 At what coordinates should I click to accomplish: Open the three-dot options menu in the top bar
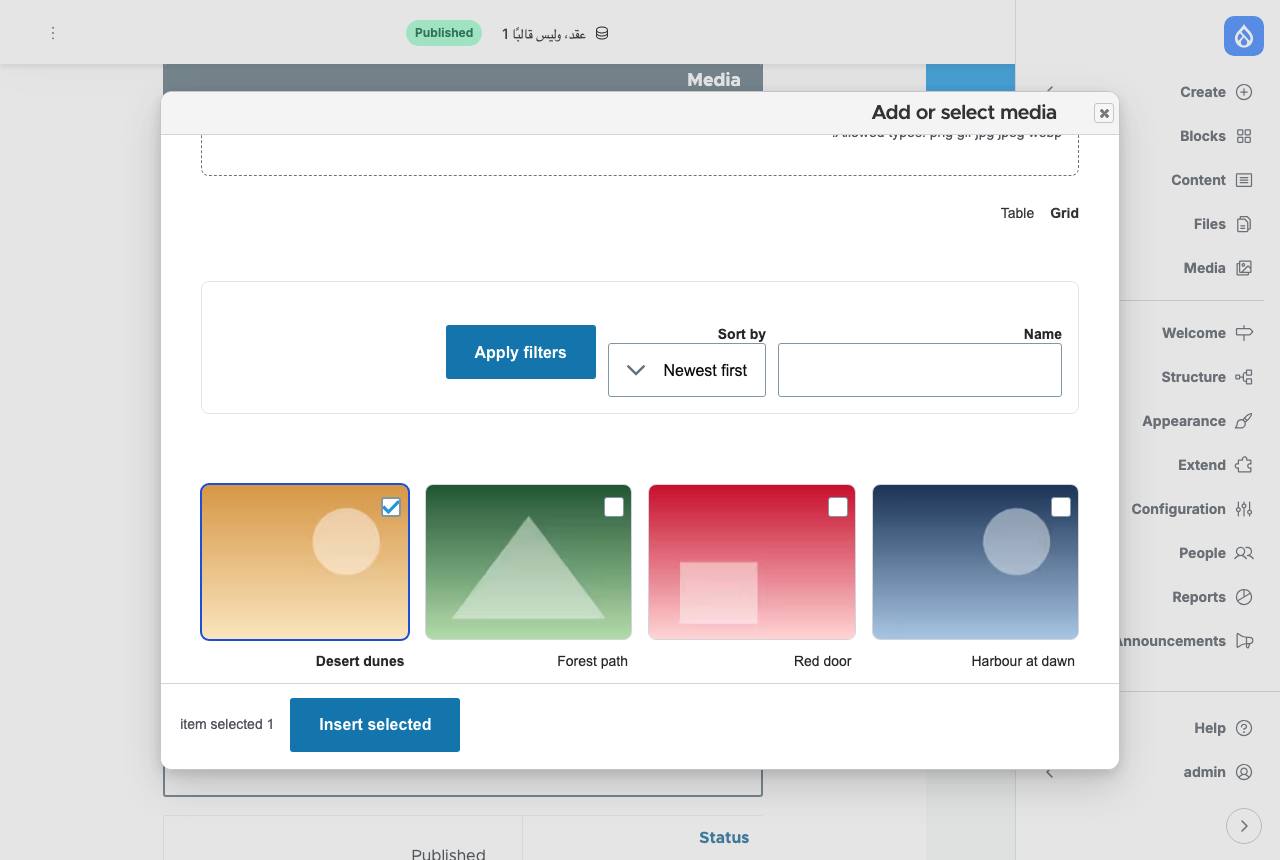(53, 33)
